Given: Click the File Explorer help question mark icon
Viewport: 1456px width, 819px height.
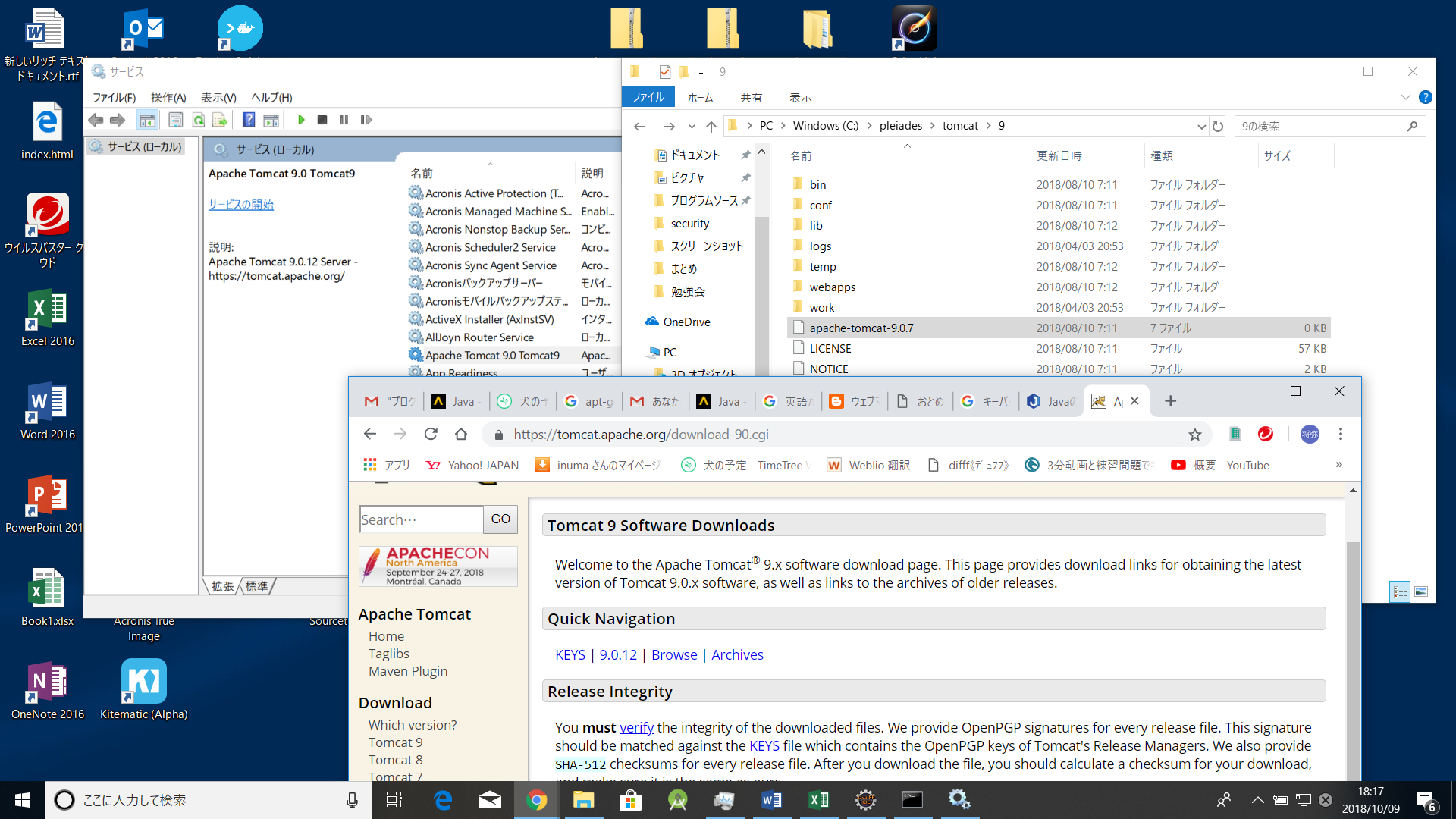Looking at the screenshot, I should click(1426, 97).
